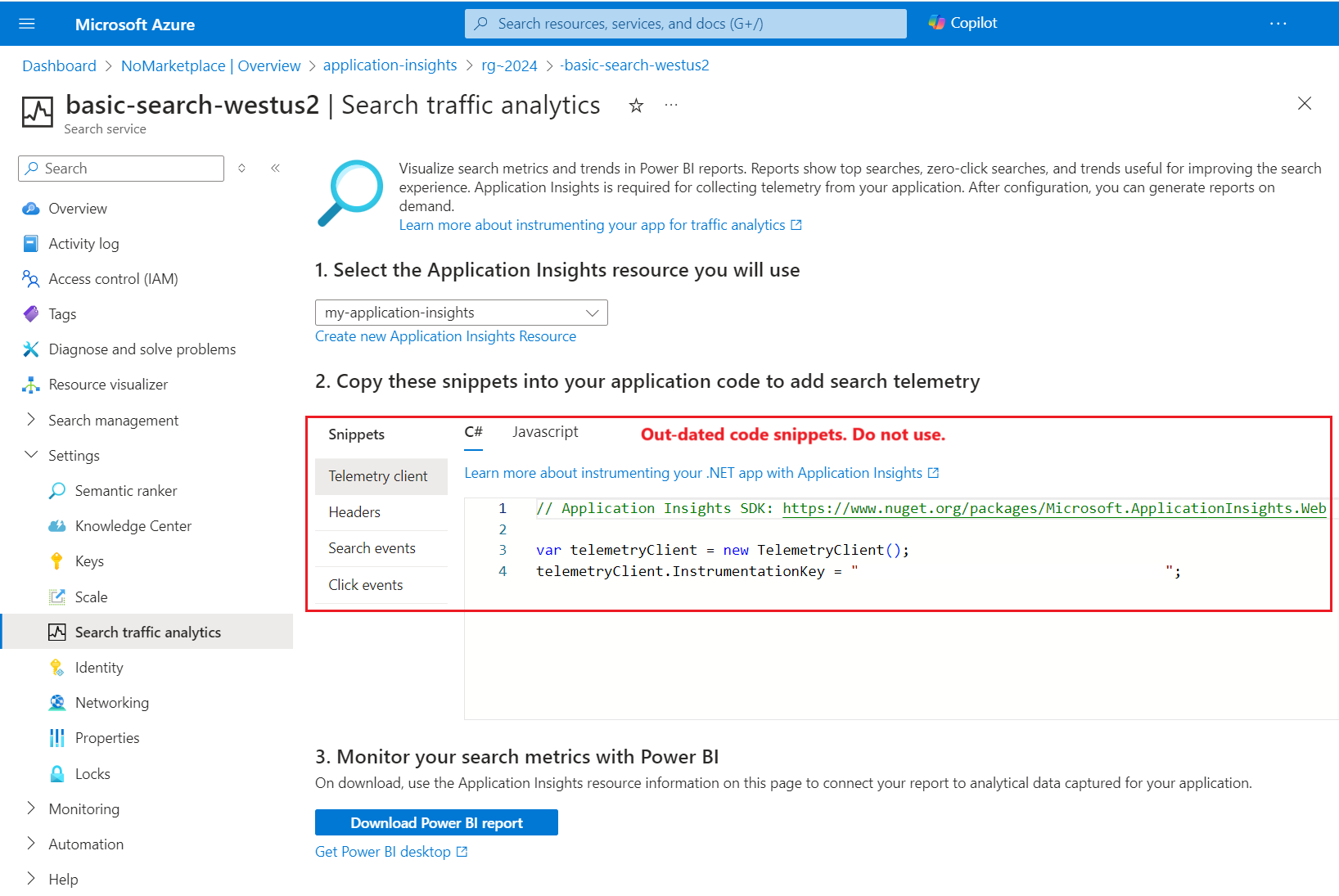Open Copilot from the top bar
Image resolution: width=1339 pixels, height=896 pixels.
coord(963,23)
